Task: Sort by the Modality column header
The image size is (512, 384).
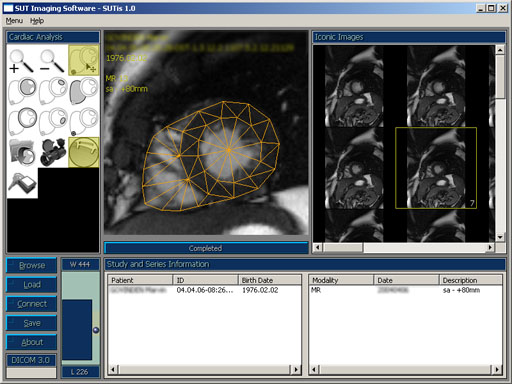Action: pos(341,280)
